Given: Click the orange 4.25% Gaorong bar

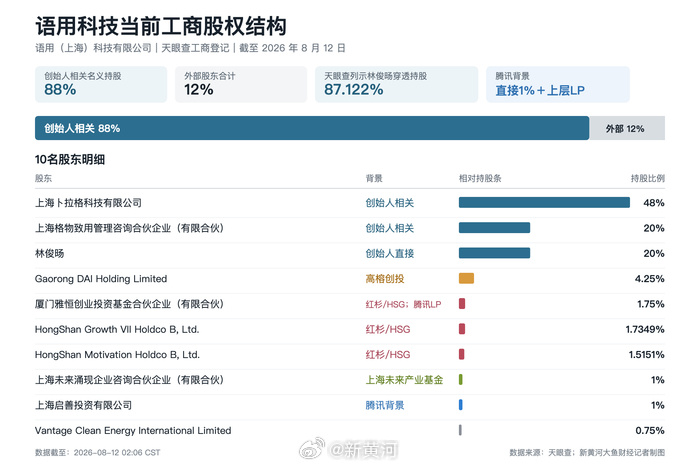Looking at the screenshot, I should [x=467, y=279].
